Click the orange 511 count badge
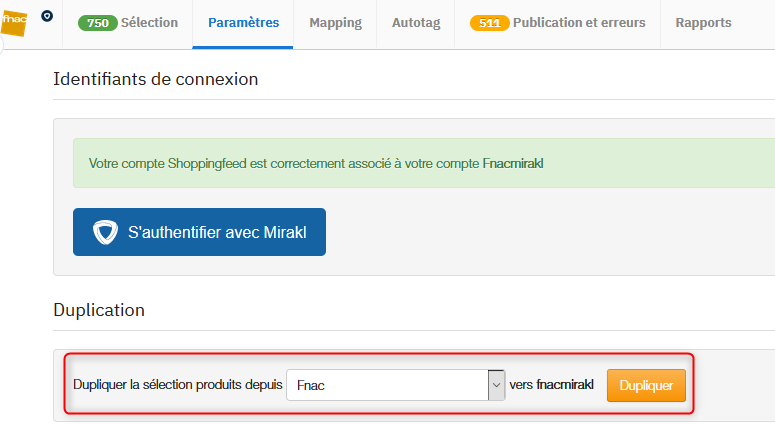Image resolution: width=775 pixels, height=430 pixels. (489, 23)
